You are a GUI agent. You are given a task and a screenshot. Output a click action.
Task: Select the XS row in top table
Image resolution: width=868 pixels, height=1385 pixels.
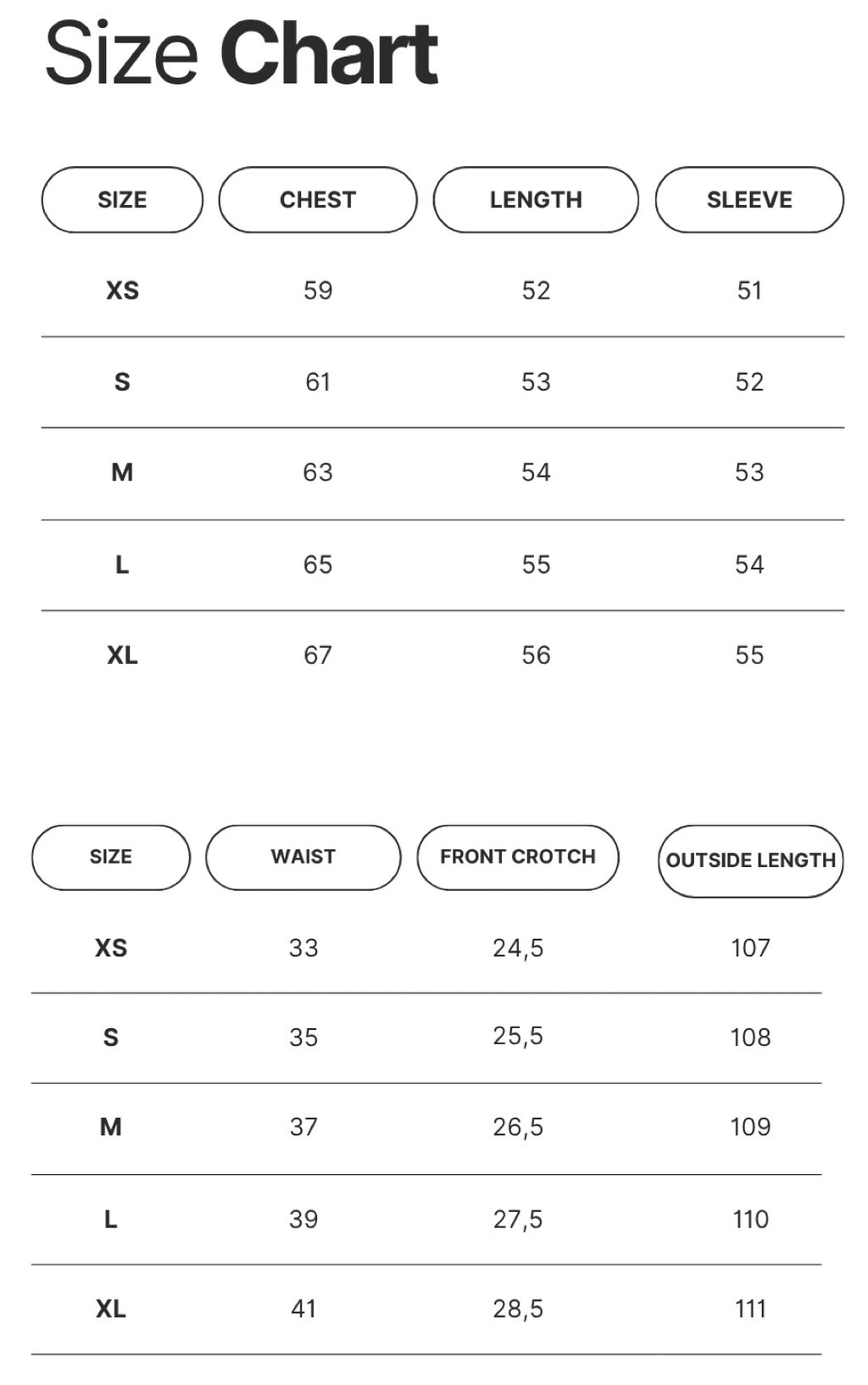tap(122, 291)
